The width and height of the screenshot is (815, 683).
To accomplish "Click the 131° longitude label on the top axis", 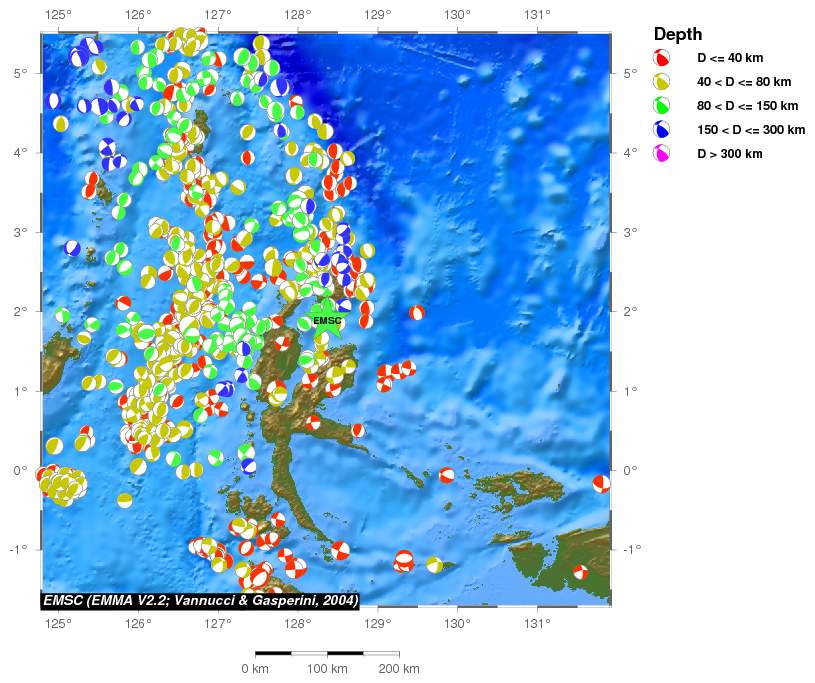I will (537, 14).
